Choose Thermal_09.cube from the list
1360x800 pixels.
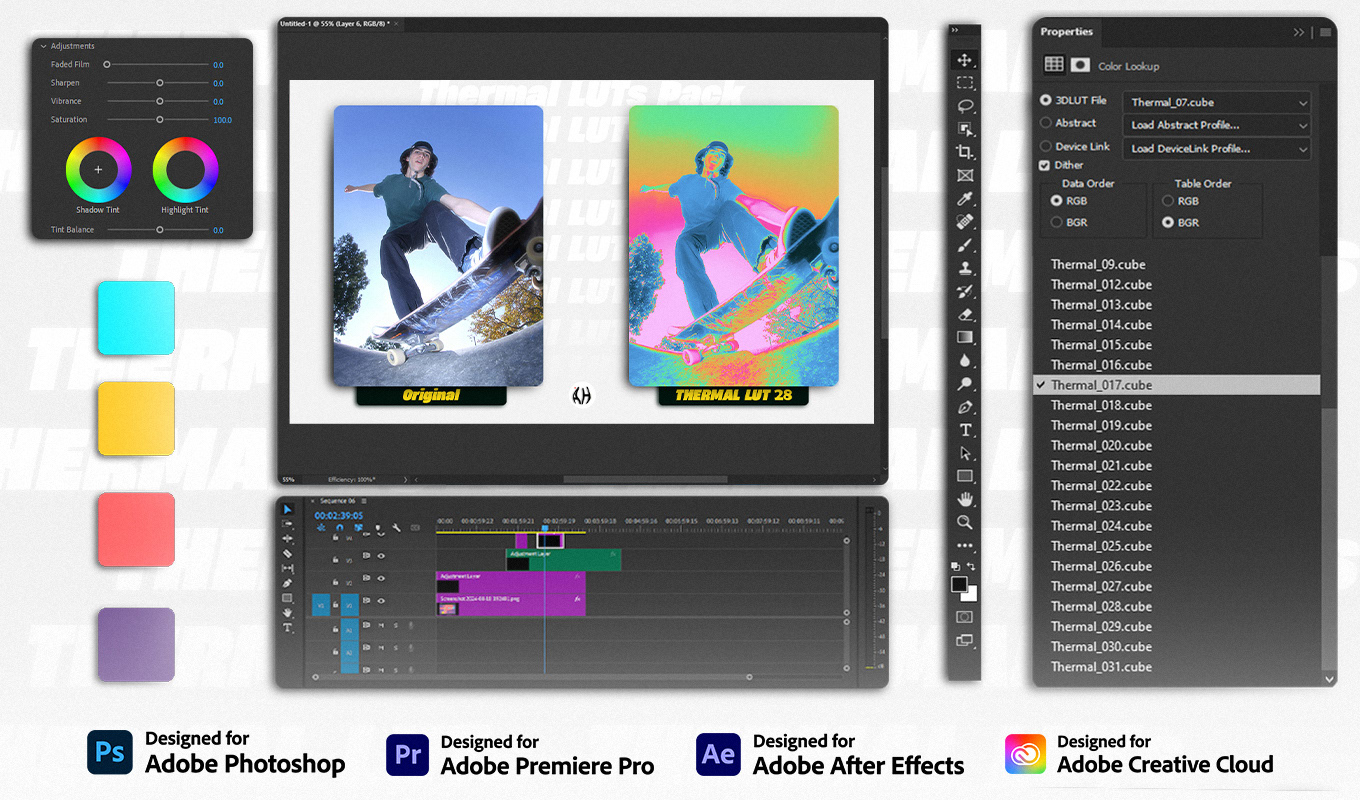point(1098,264)
